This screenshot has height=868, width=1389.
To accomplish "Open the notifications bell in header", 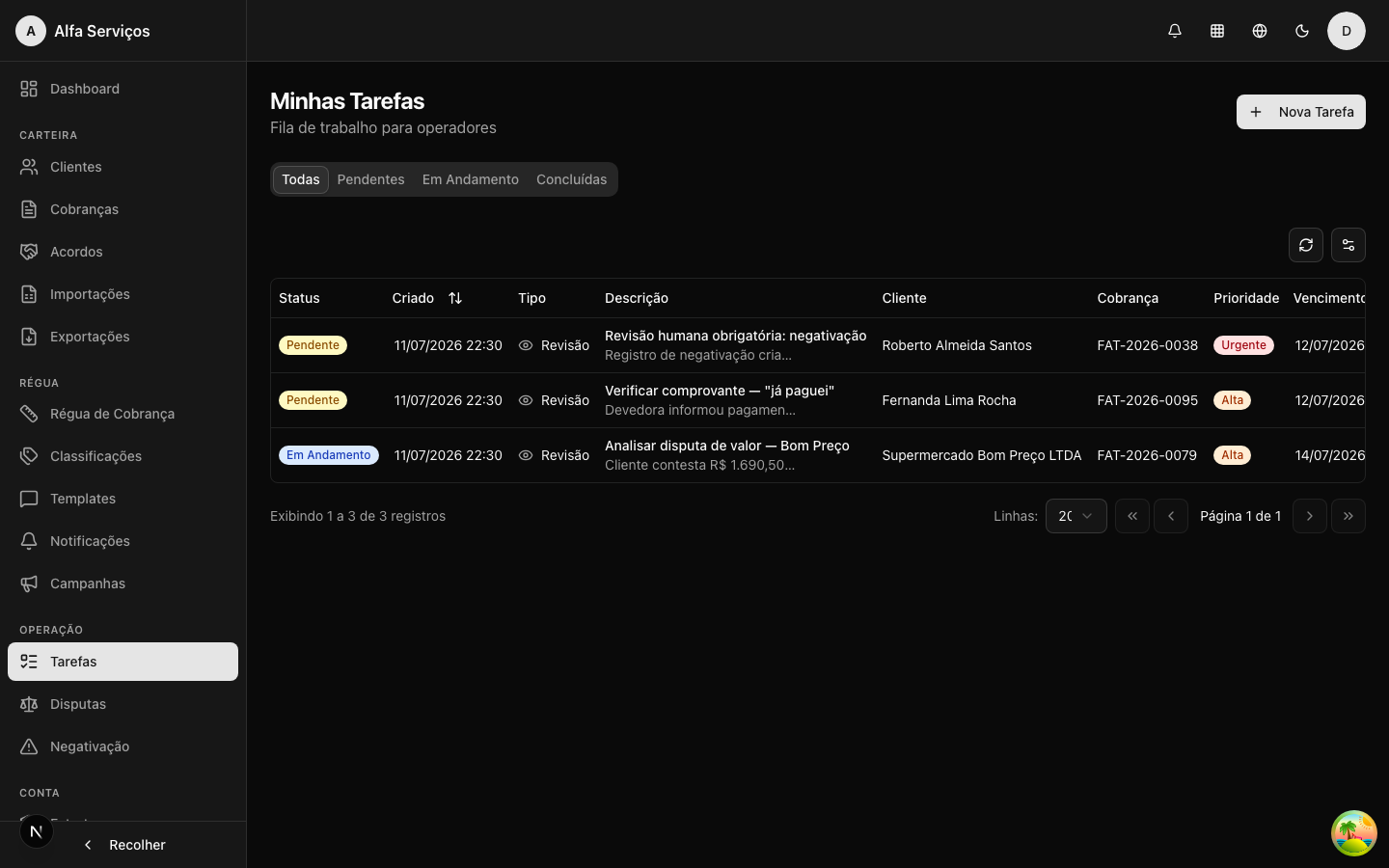I will tap(1175, 31).
